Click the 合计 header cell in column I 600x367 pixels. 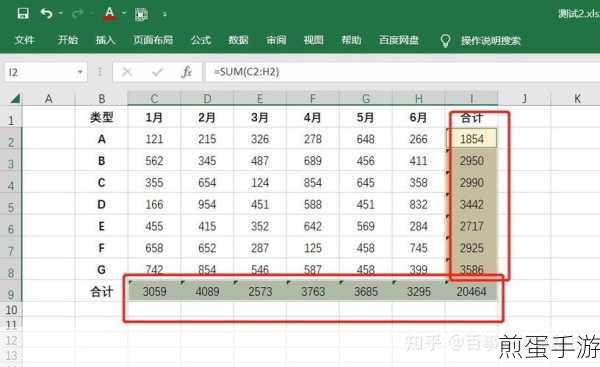pos(471,117)
